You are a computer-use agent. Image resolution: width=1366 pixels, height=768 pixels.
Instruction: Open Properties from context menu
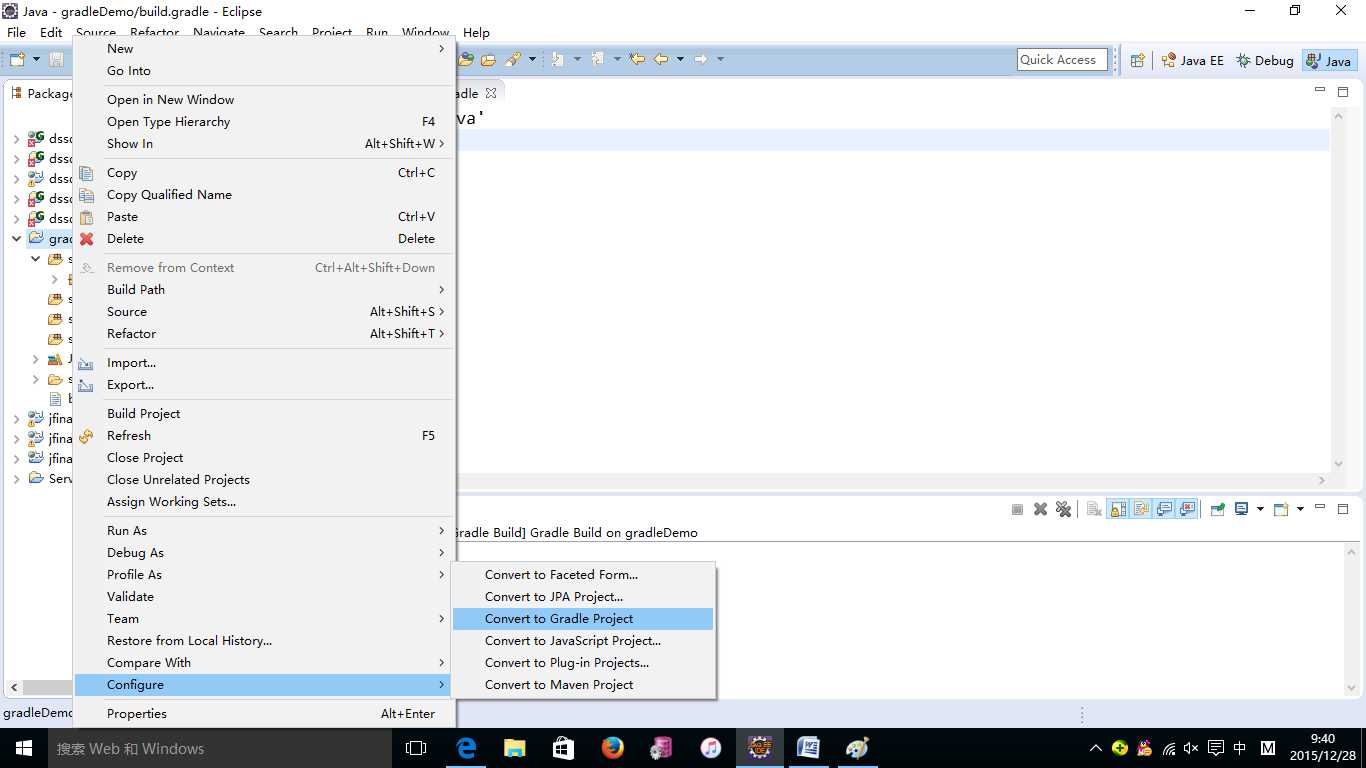coord(263,714)
